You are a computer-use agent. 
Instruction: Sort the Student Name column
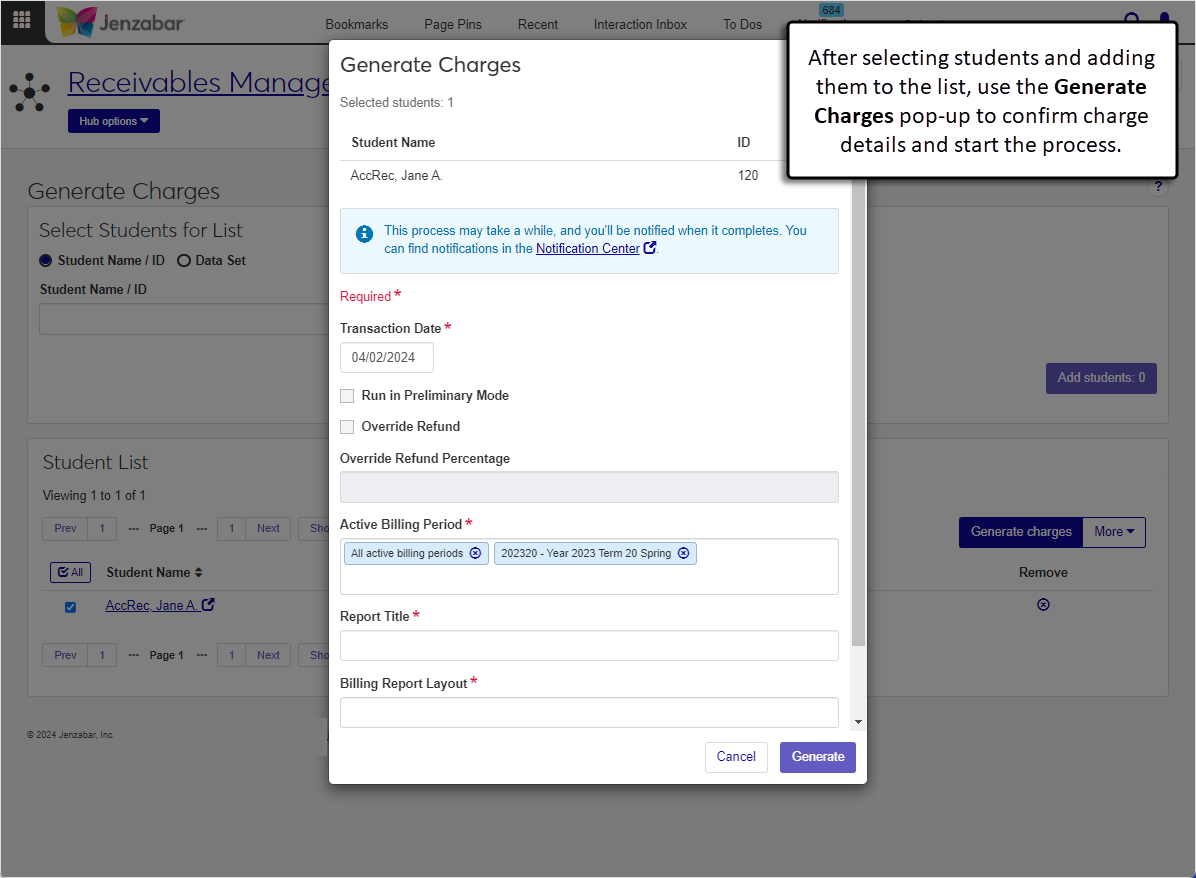coord(198,573)
